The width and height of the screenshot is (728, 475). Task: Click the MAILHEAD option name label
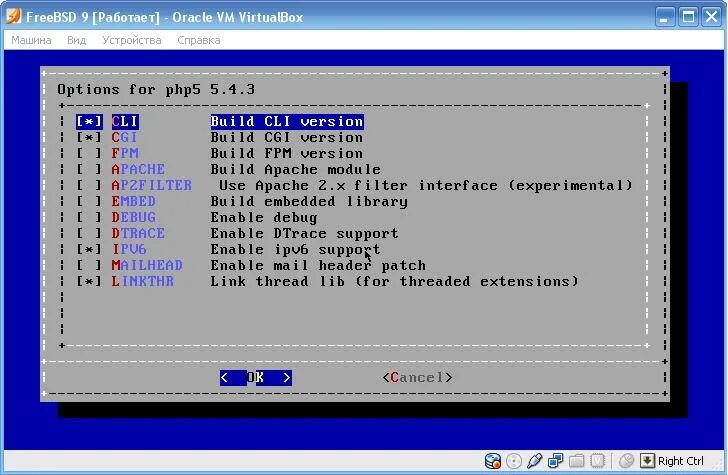pos(147,265)
